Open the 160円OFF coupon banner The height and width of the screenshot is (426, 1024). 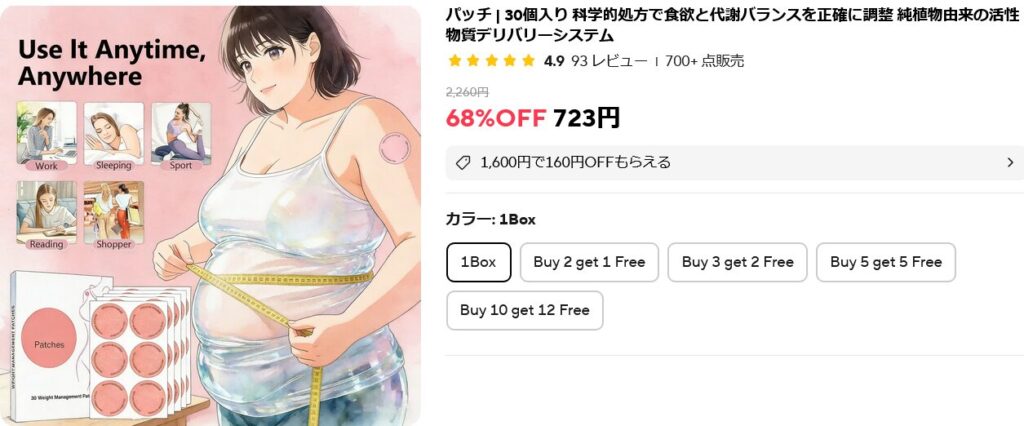[x=735, y=163]
